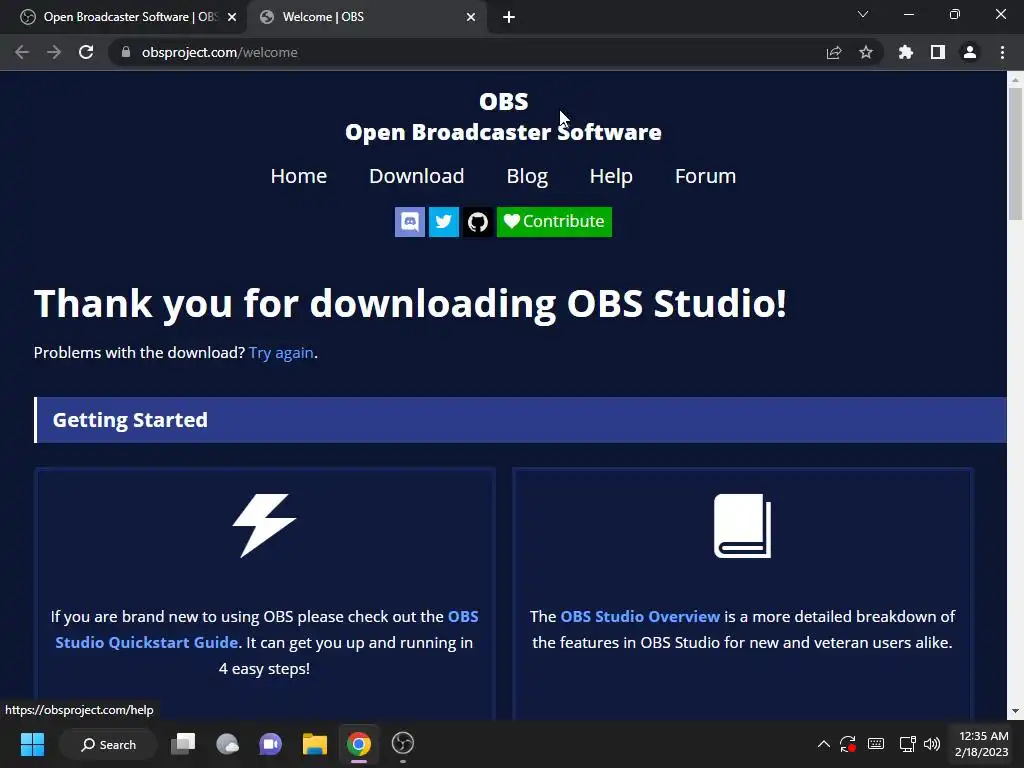The image size is (1024, 768).
Task: View site information via lock icon
Action: 126,52
